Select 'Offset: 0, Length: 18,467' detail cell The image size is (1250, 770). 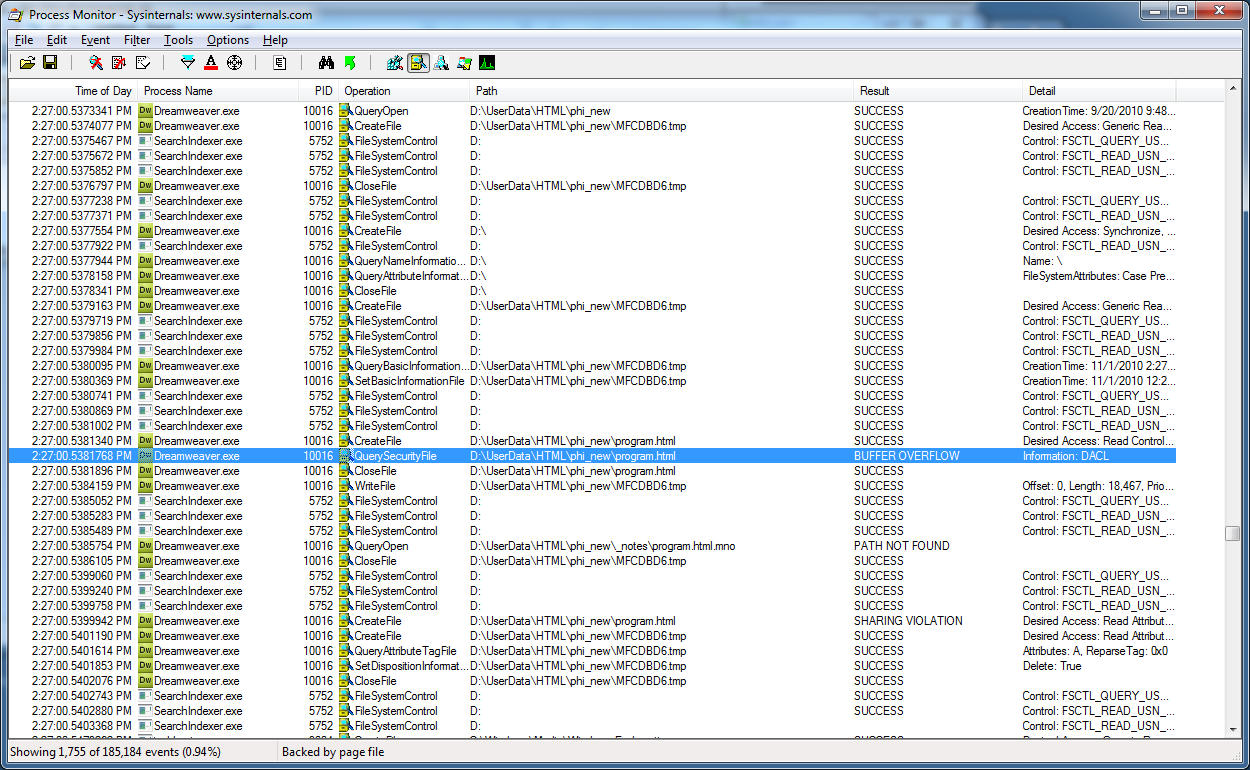pos(1099,486)
